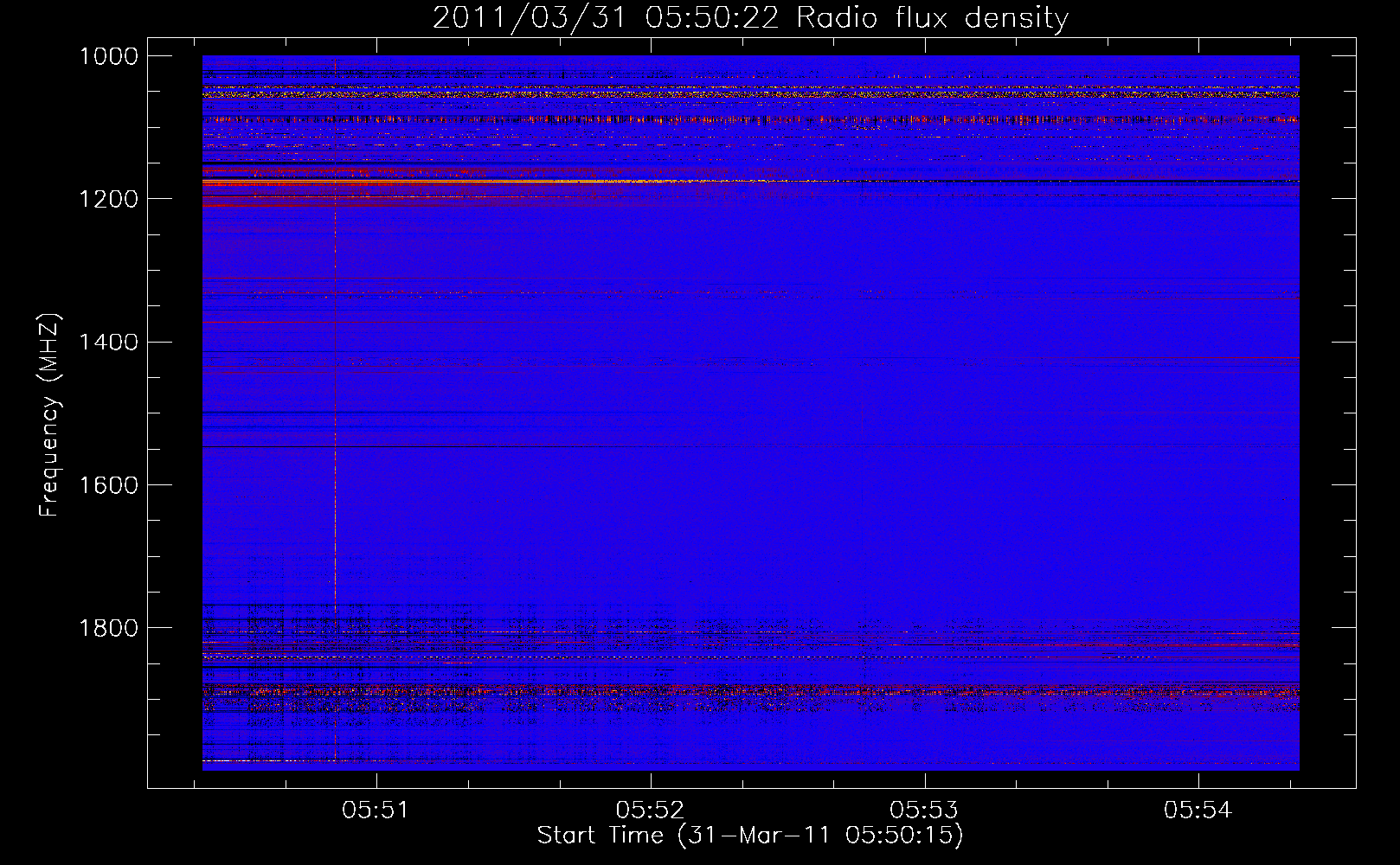Viewport: 1400px width, 865px height.
Task: Click the 1200 frequency tick label
Action: [x=109, y=199]
